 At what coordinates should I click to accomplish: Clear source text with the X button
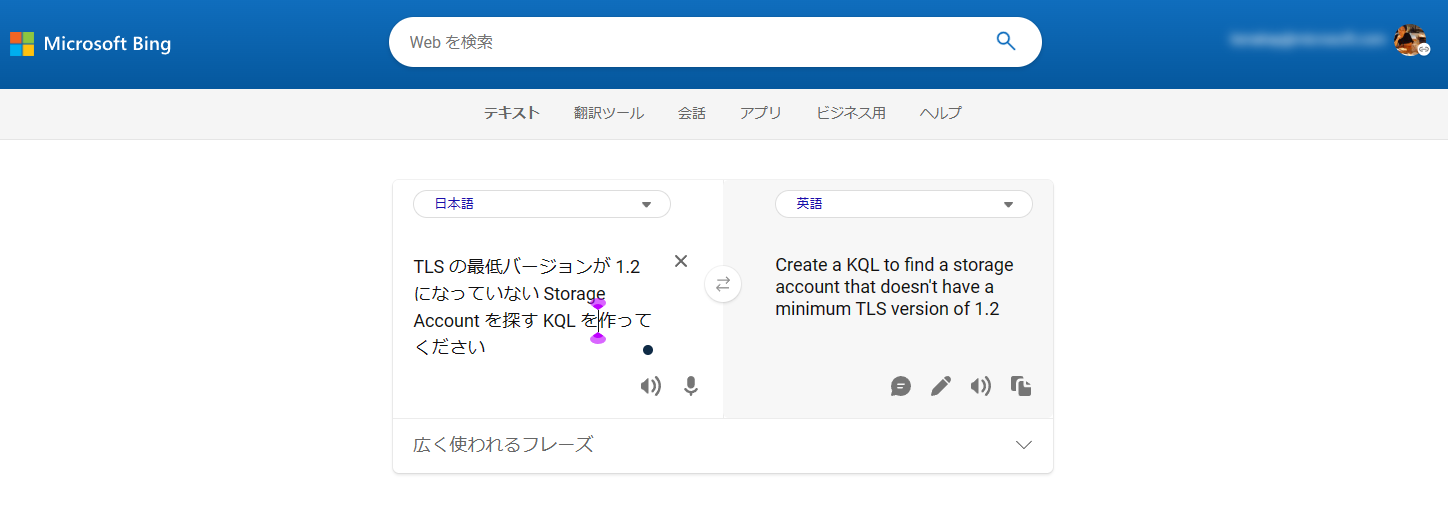[x=681, y=261]
